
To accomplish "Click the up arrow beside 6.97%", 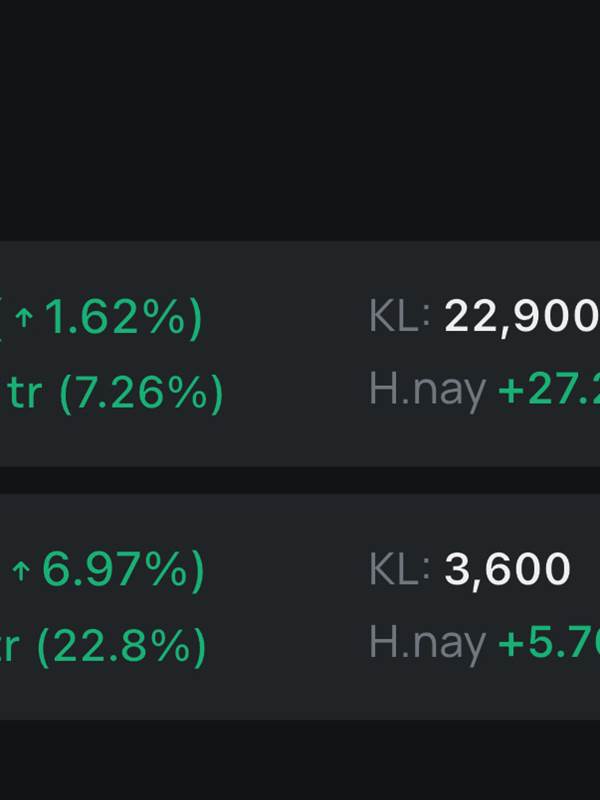I will point(20,571).
